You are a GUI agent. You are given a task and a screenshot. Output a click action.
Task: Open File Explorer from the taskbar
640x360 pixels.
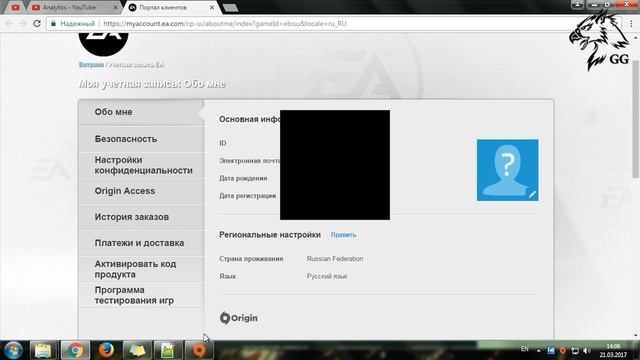(x=43, y=350)
